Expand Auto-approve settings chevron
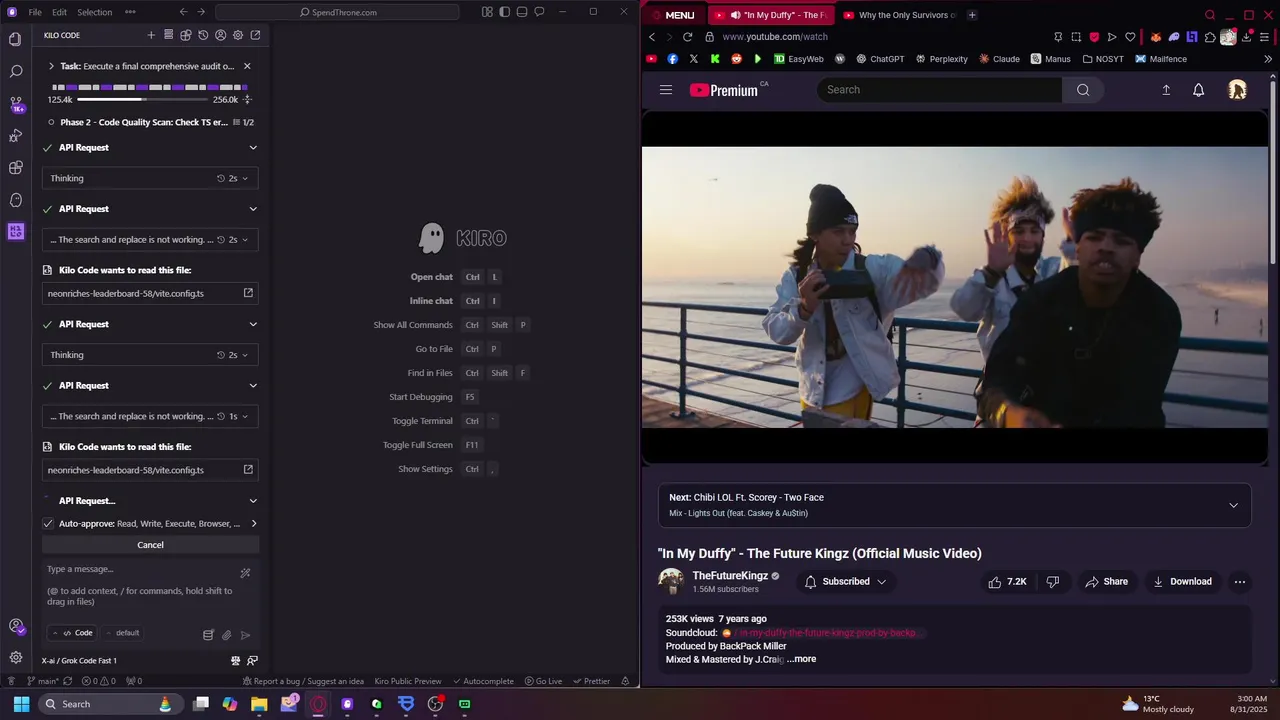Viewport: 1280px width, 720px height. pos(253,523)
